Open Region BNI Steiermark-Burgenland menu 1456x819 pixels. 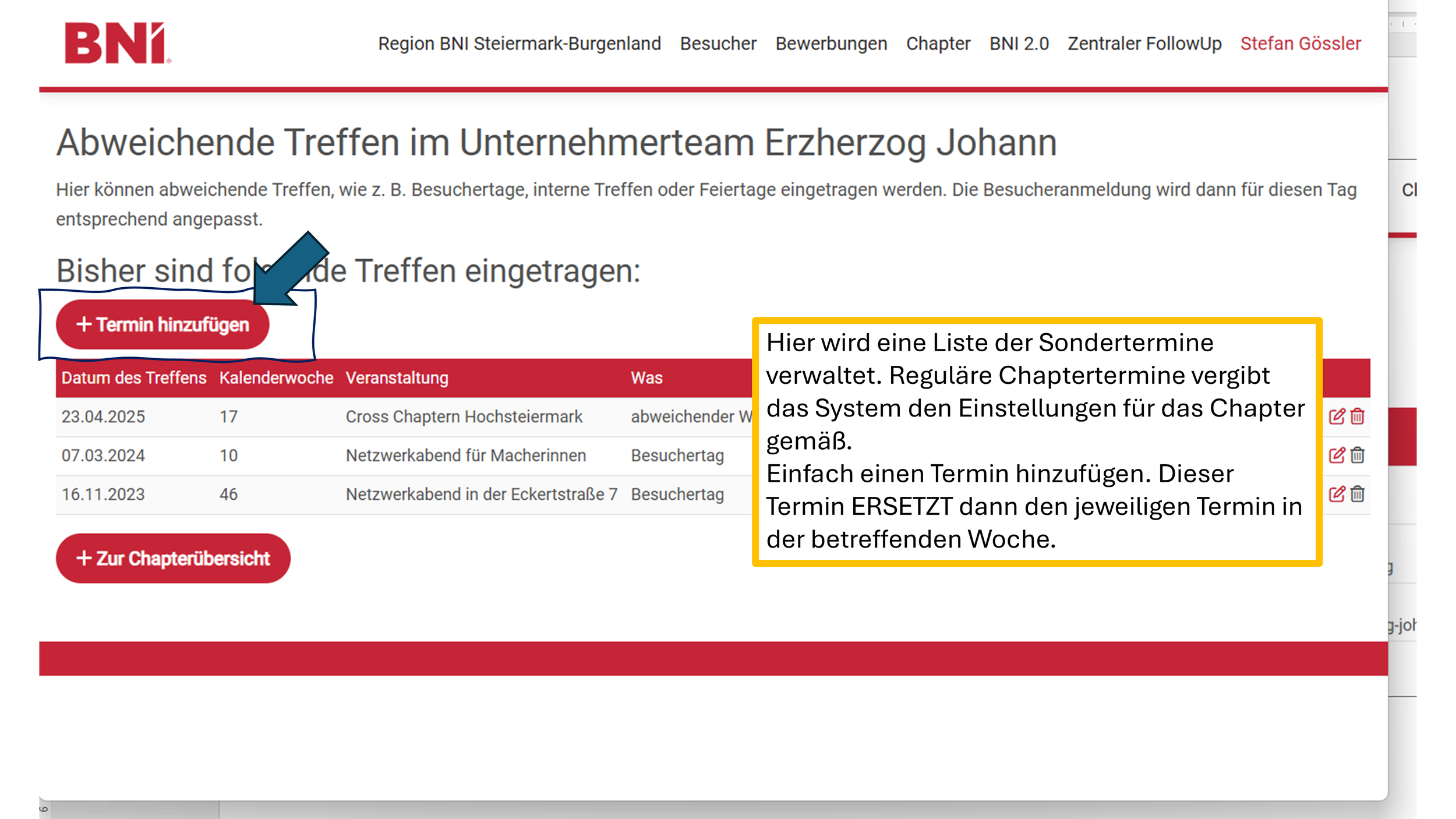(519, 44)
